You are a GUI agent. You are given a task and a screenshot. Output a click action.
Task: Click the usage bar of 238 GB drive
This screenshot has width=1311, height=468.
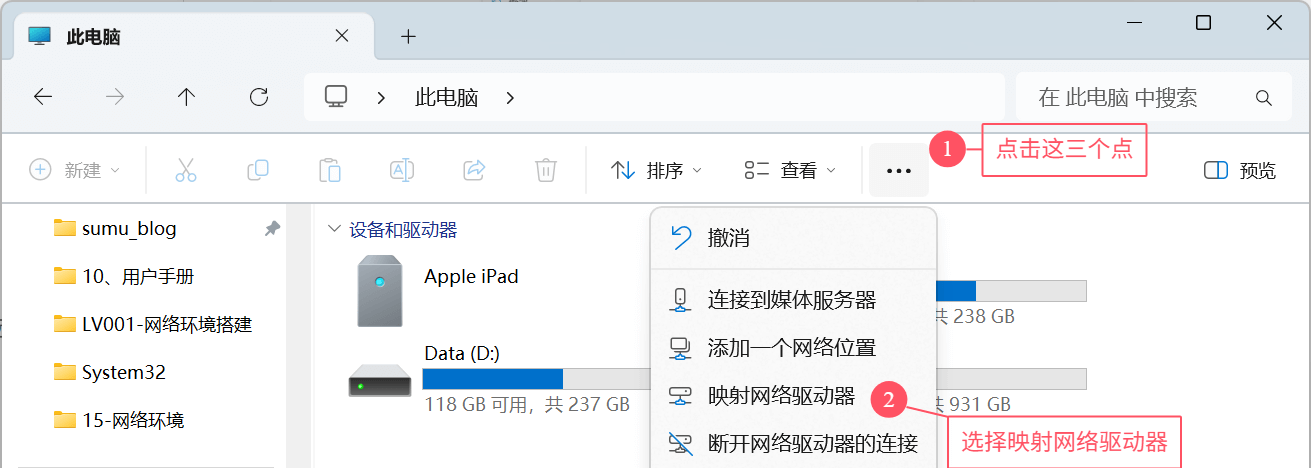[x=1011, y=291]
